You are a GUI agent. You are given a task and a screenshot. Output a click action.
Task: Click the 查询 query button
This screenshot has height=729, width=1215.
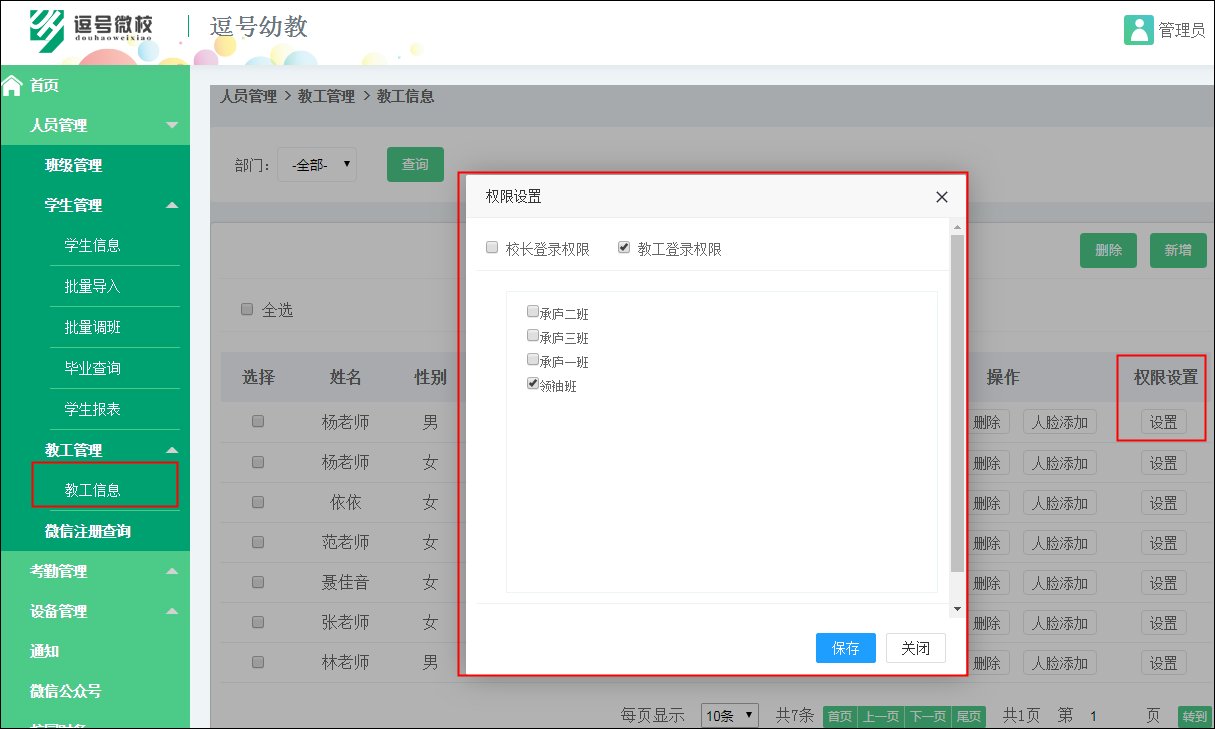coord(415,164)
